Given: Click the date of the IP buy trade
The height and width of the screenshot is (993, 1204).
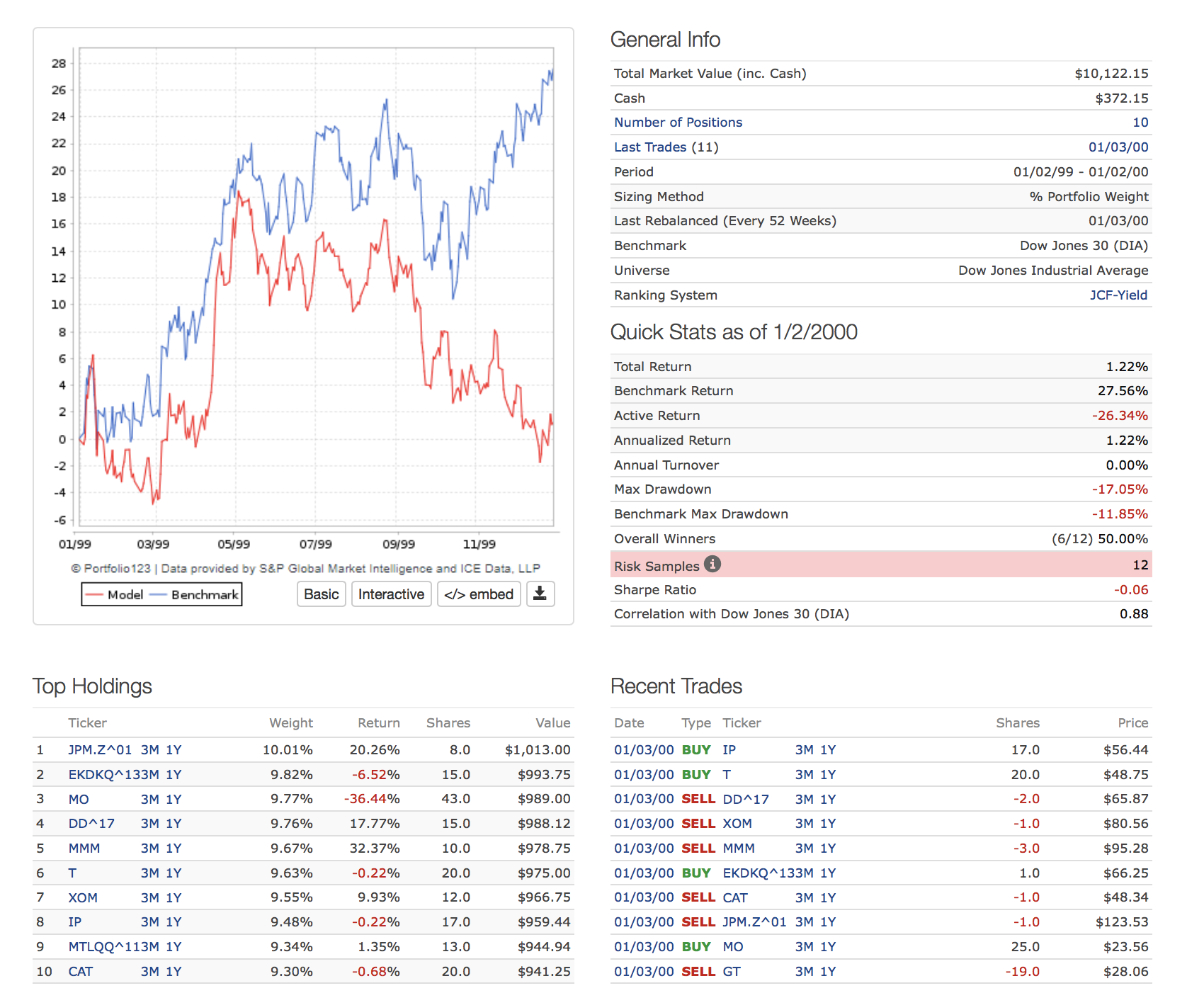Looking at the screenshot, I should tap(644, 750).
